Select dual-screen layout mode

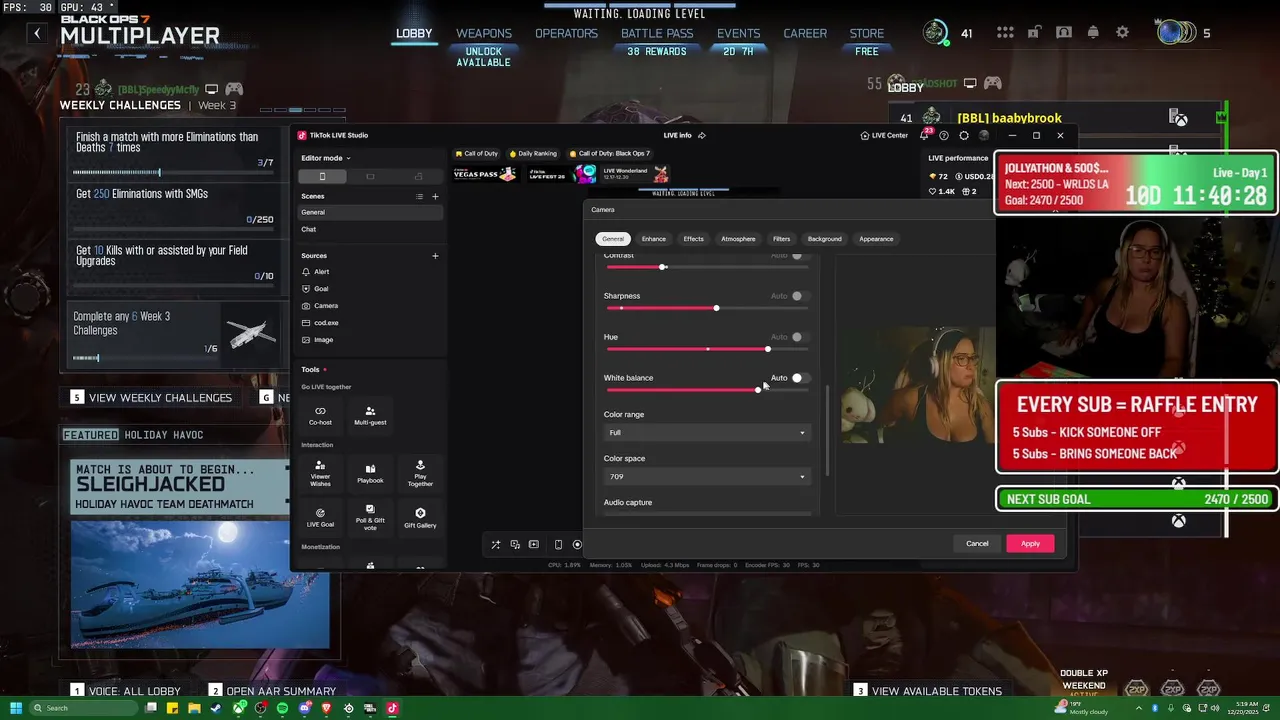pyautogui.click(x=418, y=176)
